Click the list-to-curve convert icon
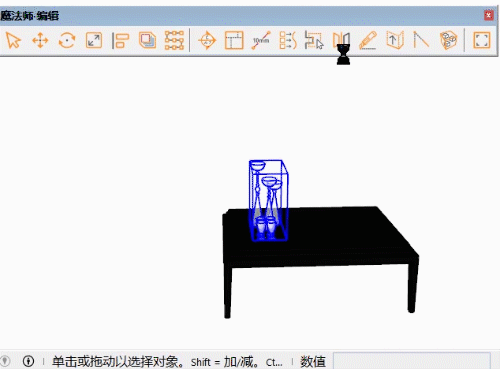Image resolution: width=500 pixels, height=369 pixels. tap(288, 41)
